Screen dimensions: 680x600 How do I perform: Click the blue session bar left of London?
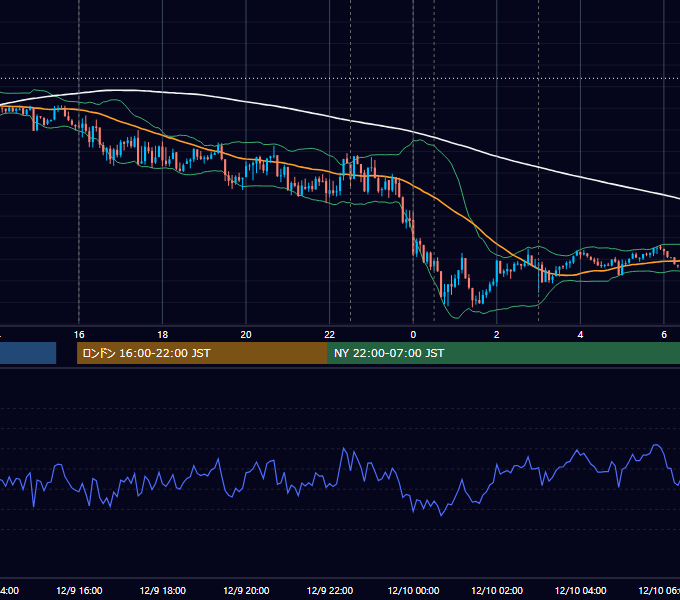click(x=28, y=353)
